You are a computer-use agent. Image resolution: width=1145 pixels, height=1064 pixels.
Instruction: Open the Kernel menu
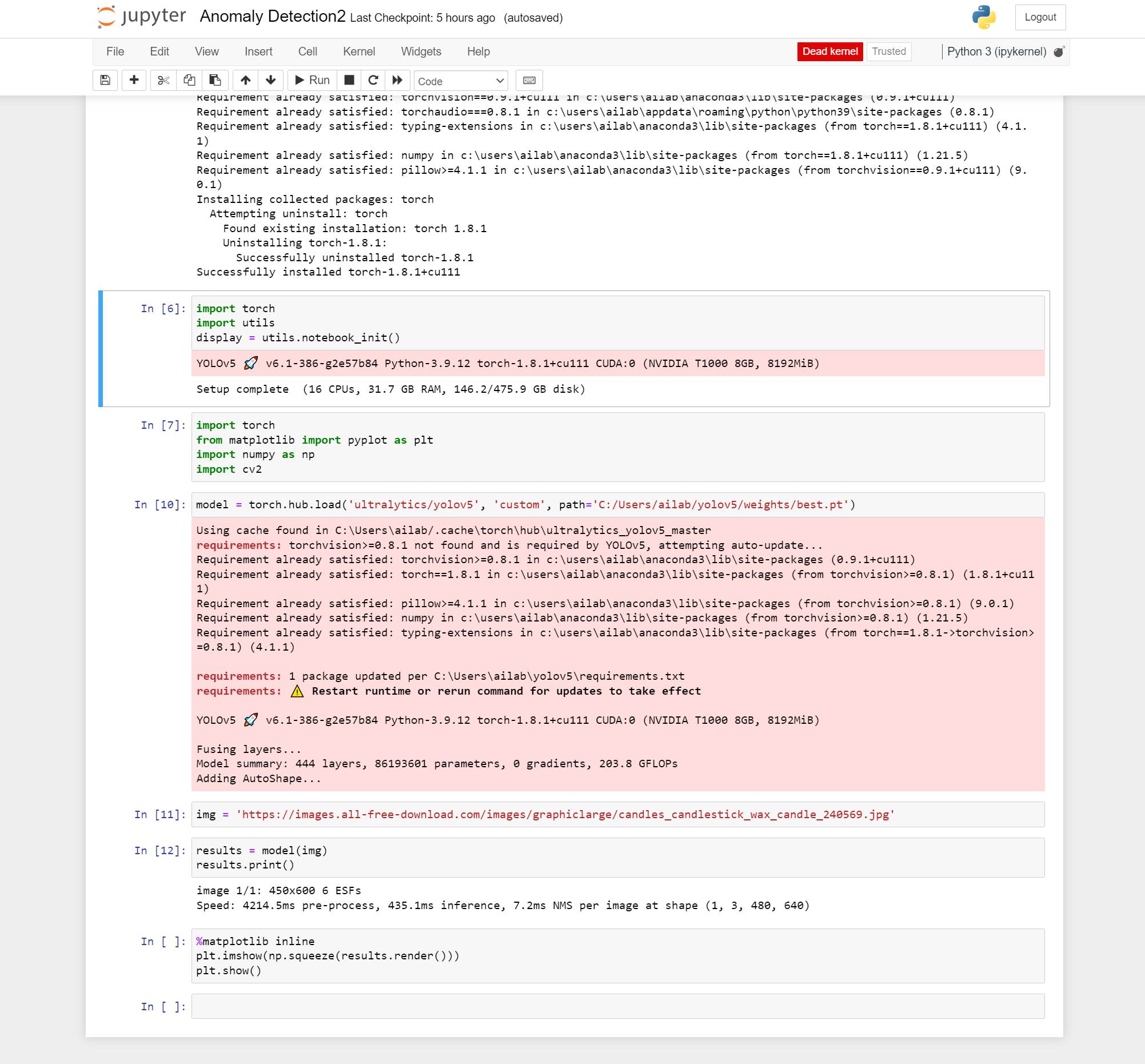358,51
